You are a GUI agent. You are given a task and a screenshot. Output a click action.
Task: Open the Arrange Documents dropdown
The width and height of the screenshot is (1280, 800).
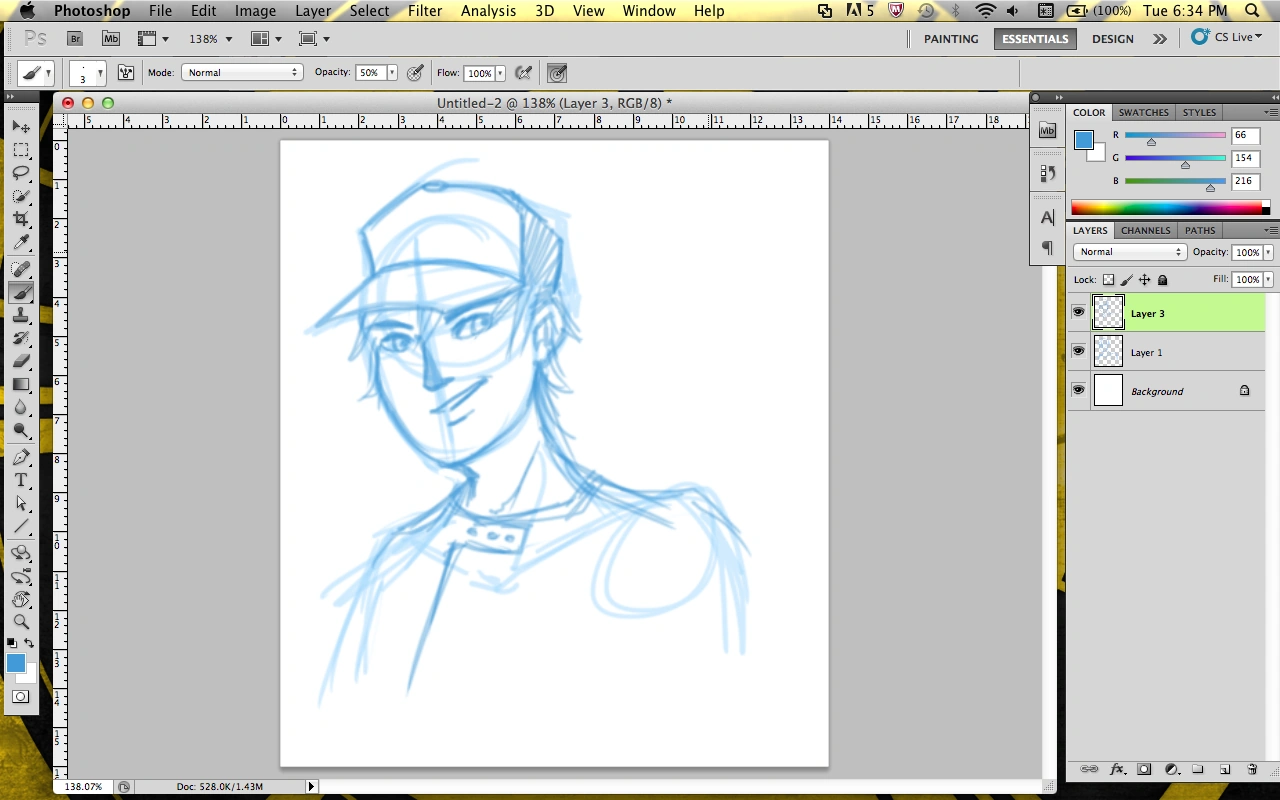[265, 38]
